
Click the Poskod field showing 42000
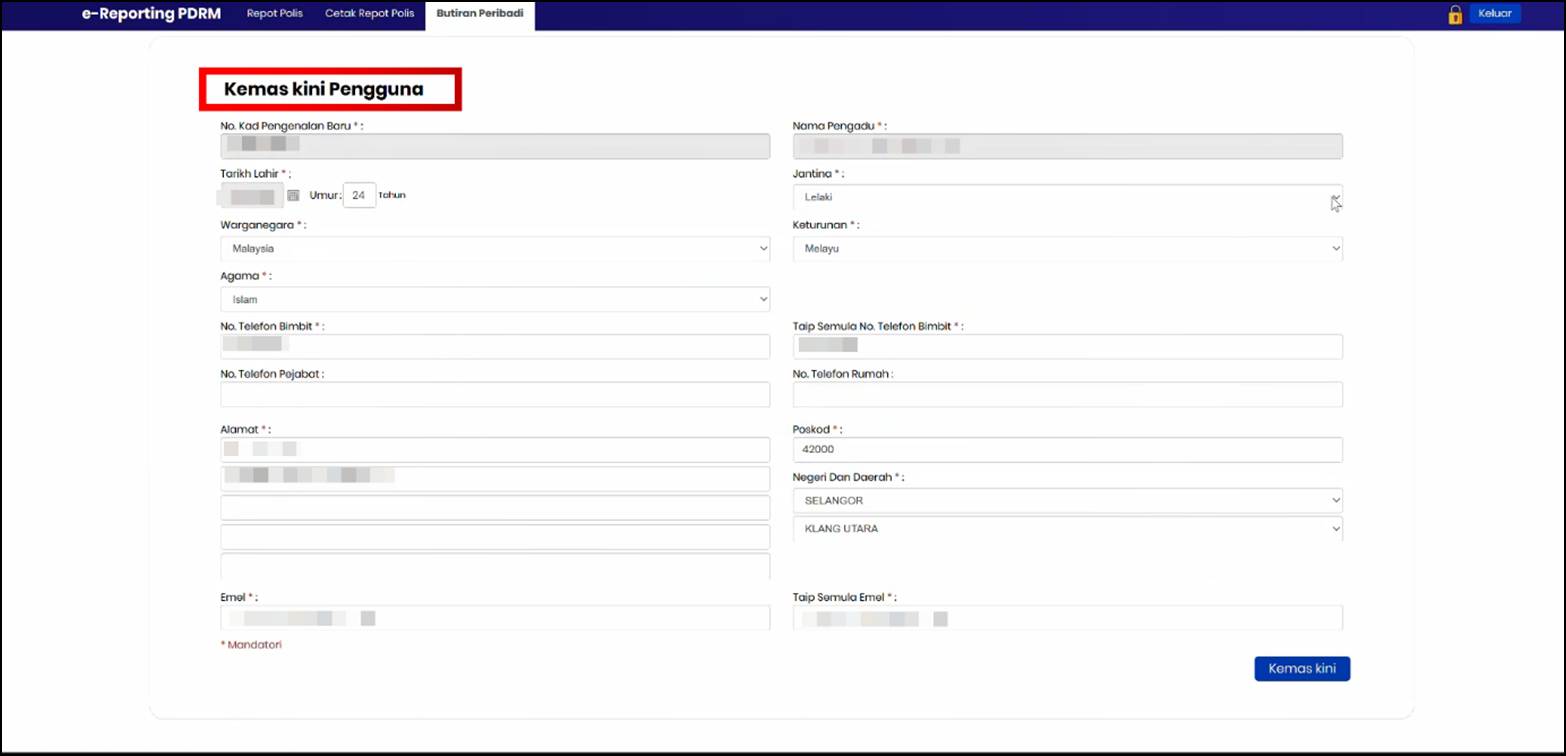click(1067, 449)
